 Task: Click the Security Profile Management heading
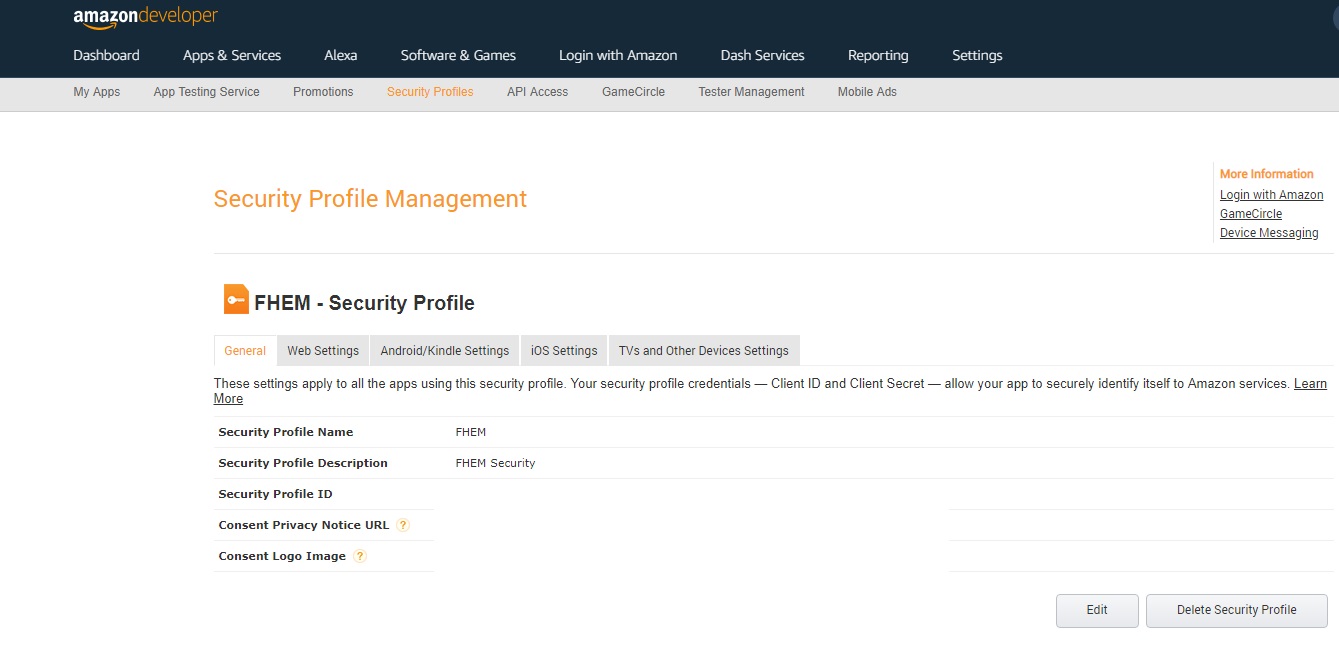tap(370, 199)
